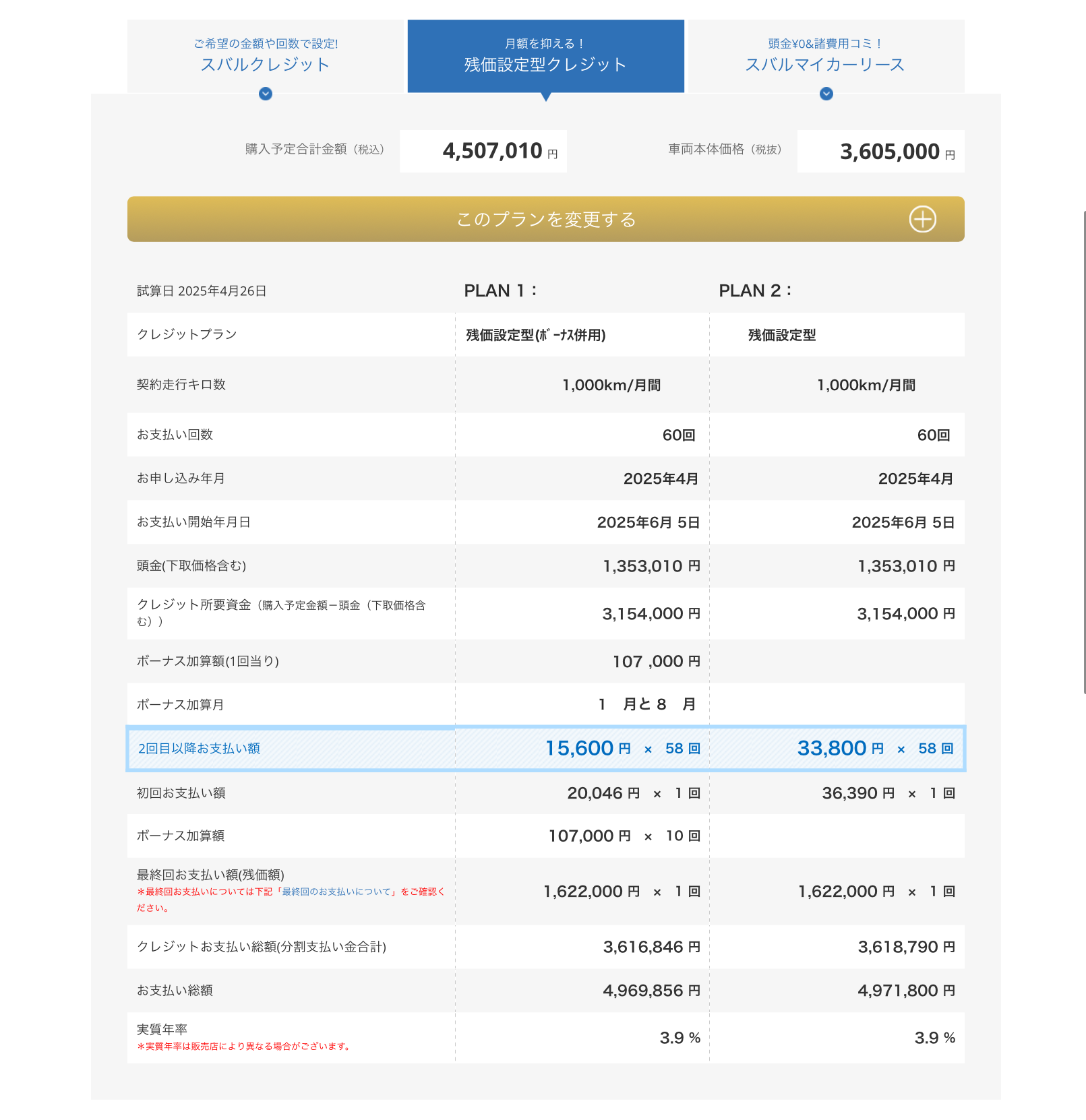The width and height of the screenshot is (1086, 1120).
Task: Click the page vertical scrollbar
Action: pos(1084,452)
